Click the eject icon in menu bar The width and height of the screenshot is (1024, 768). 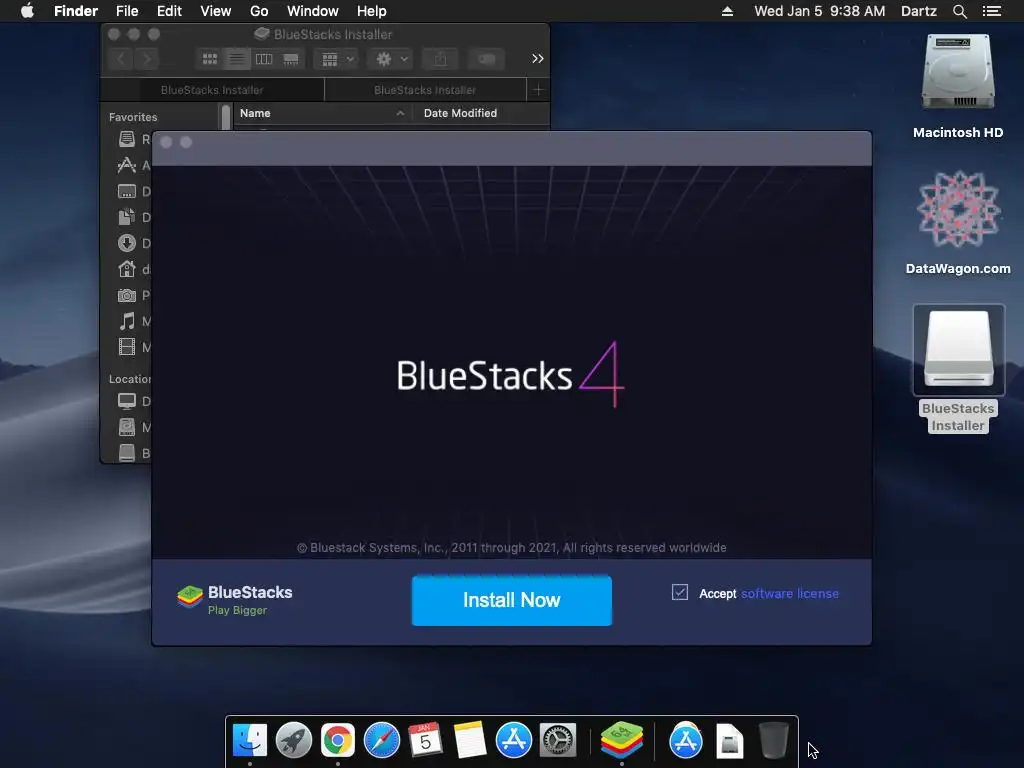pos(728,11)
